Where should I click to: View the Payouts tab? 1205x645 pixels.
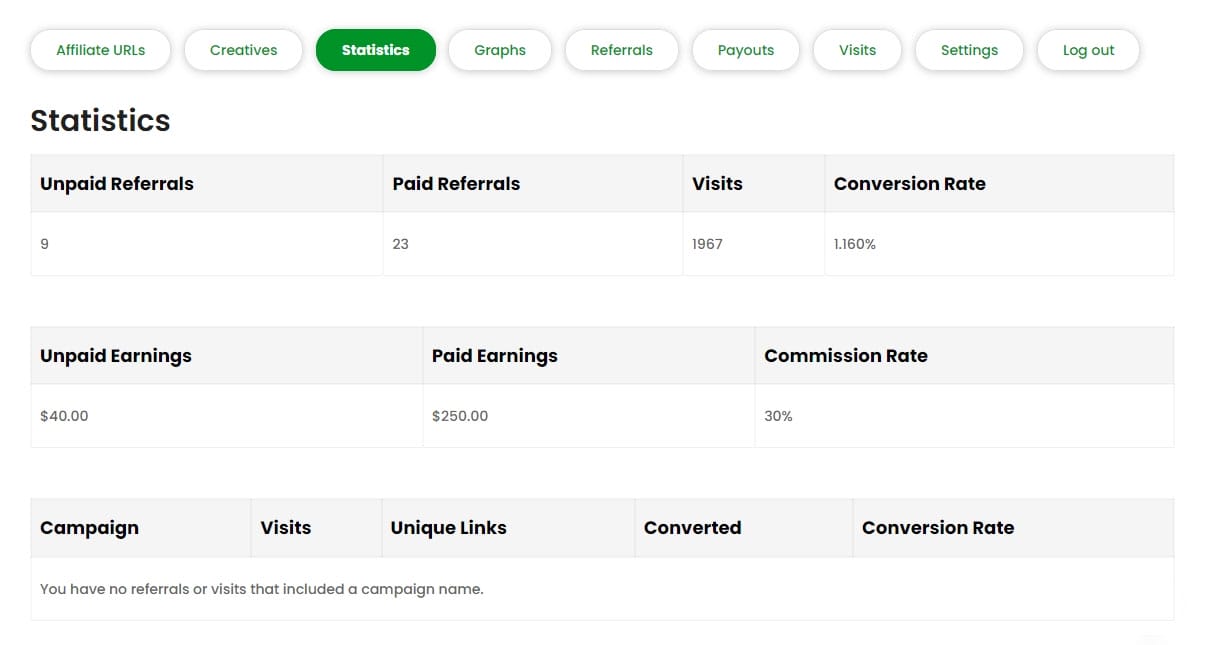click(745, 50)
